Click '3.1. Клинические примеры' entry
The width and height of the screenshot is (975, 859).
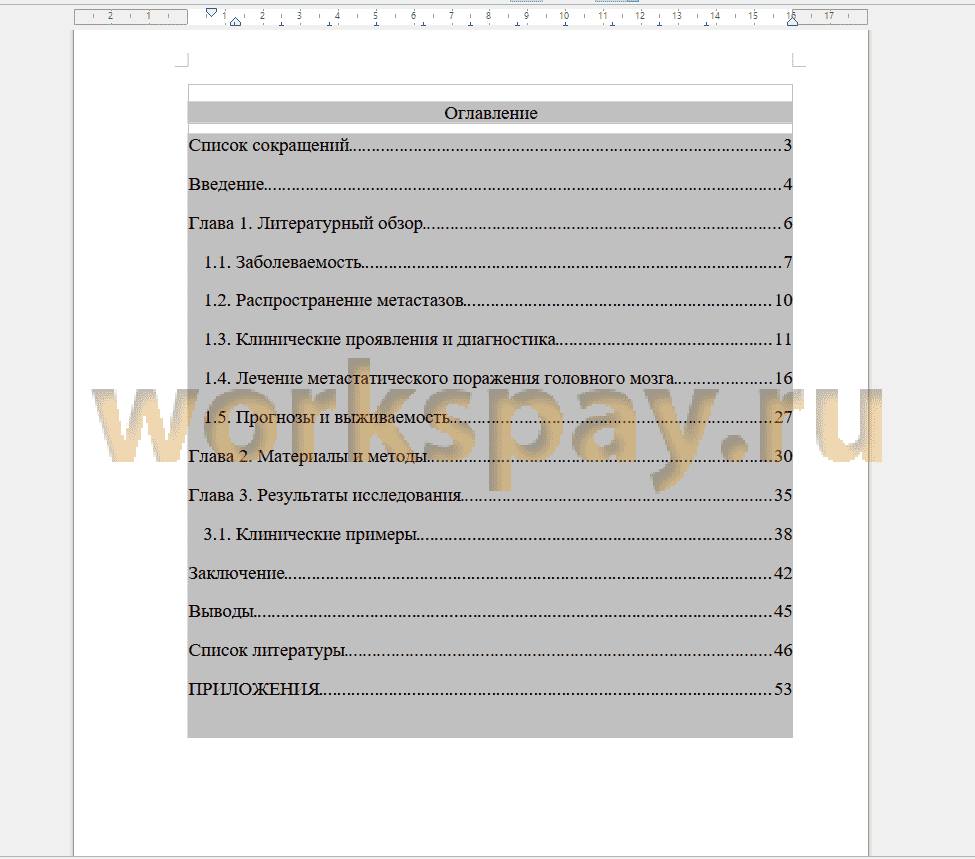(497, 534)
